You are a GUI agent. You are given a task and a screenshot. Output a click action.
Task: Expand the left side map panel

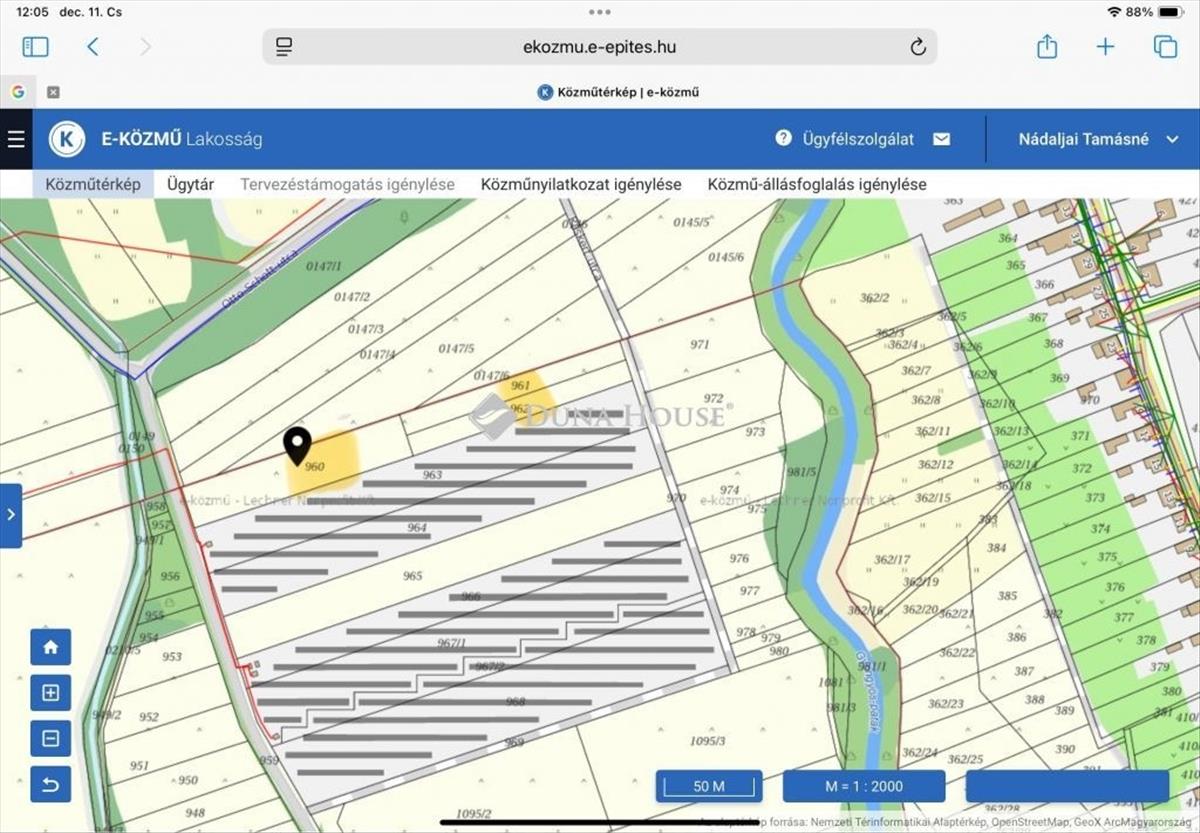(x=11, y=515)
